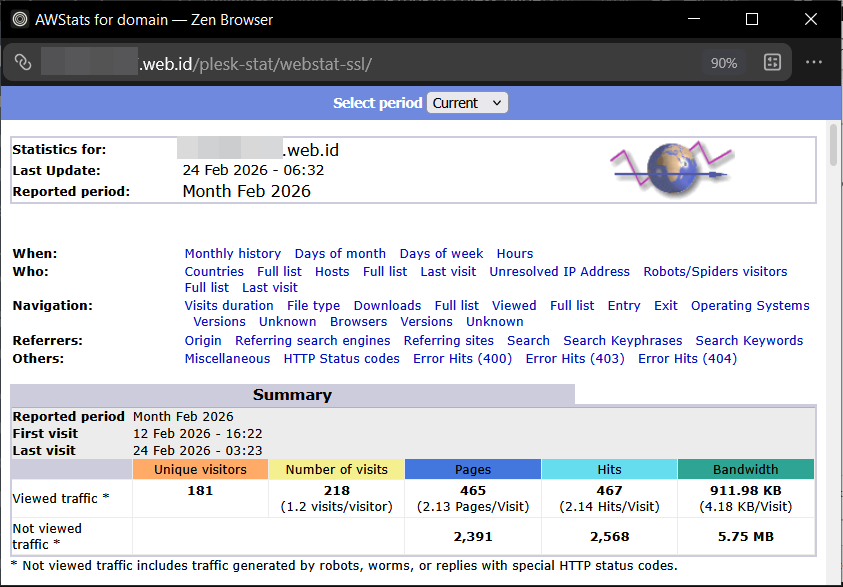The image size is (843, 587).
Task: Open Operating Systems link
Action: pos(750,306)
